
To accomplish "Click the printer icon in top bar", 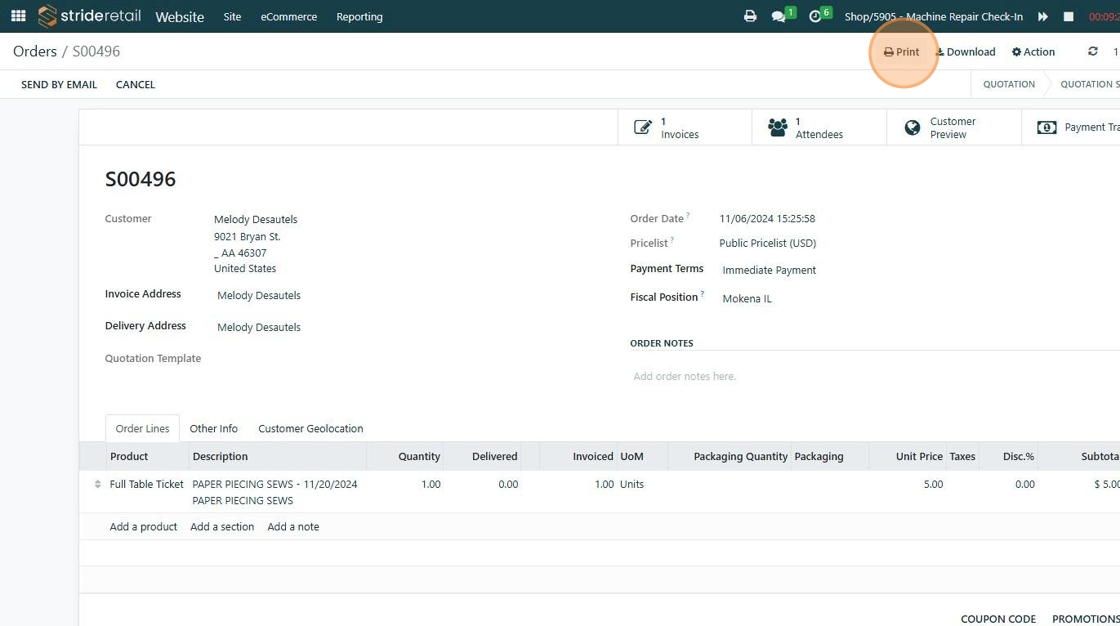I will pyautogui.click(x=750, y=16).
